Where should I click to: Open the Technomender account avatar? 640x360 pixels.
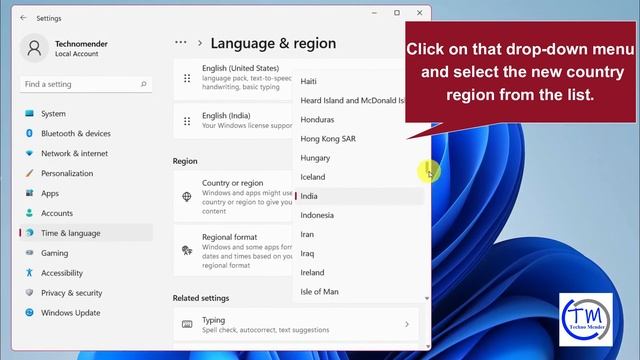pos(34,48)
